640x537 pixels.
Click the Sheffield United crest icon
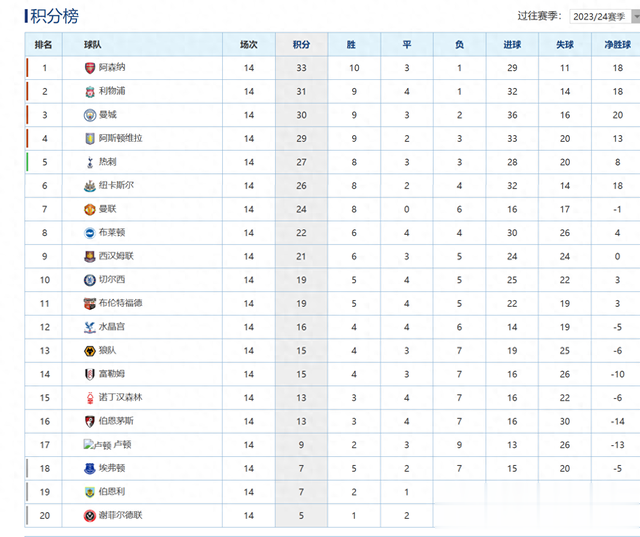coord(90,516)
